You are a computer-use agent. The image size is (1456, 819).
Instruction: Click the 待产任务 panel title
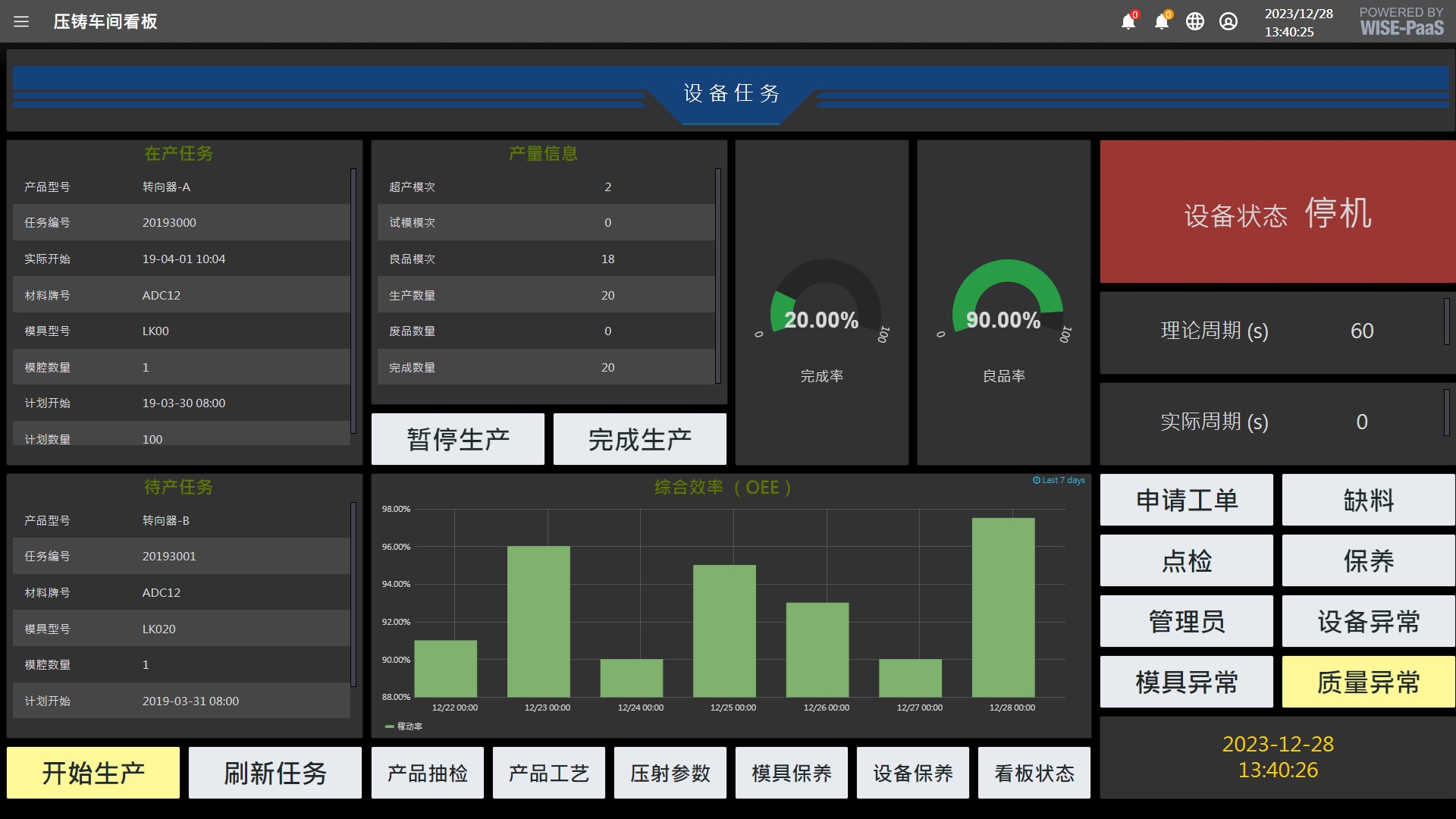point(178,487)
